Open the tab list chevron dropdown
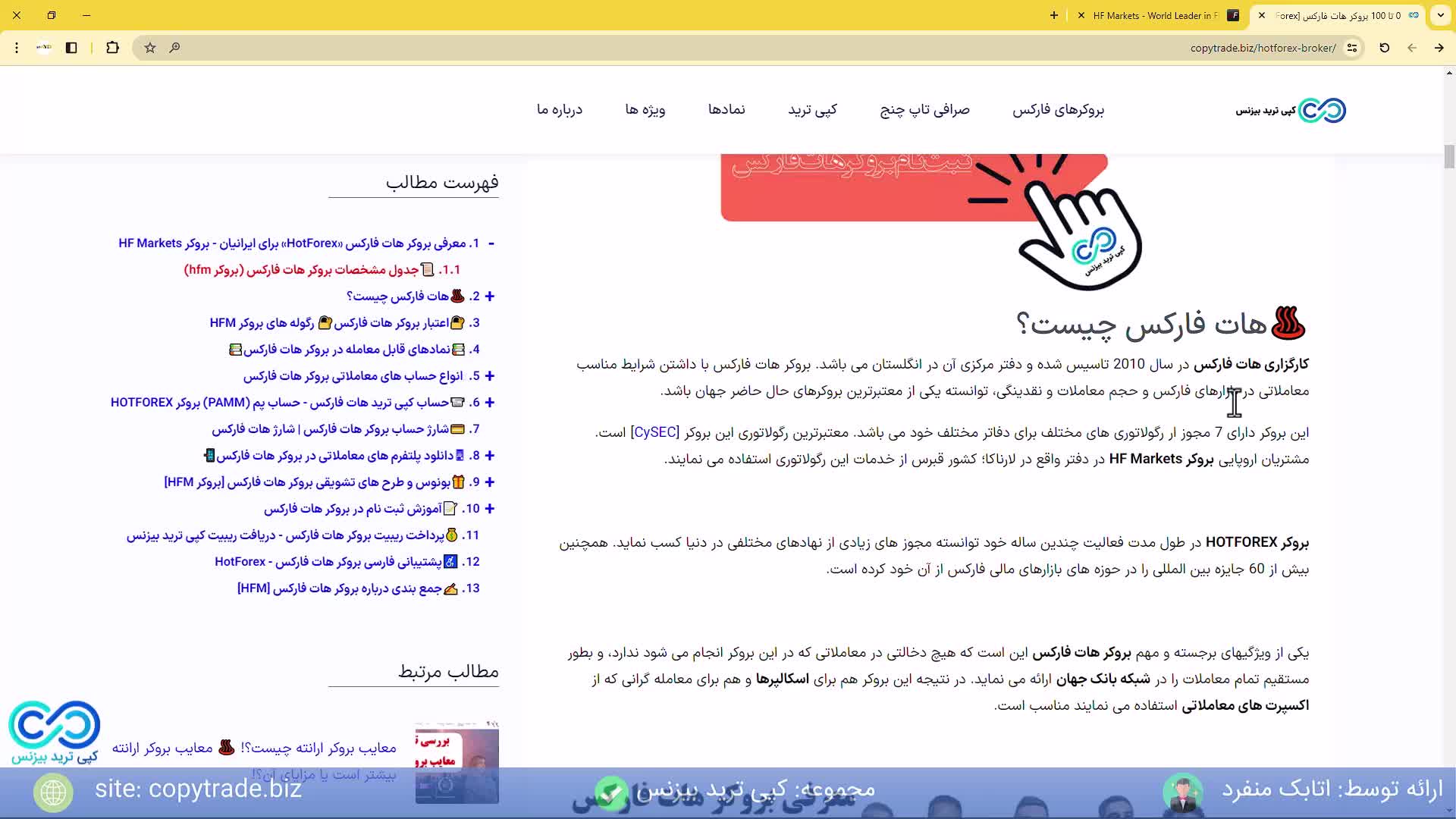 click(1440, 15)
